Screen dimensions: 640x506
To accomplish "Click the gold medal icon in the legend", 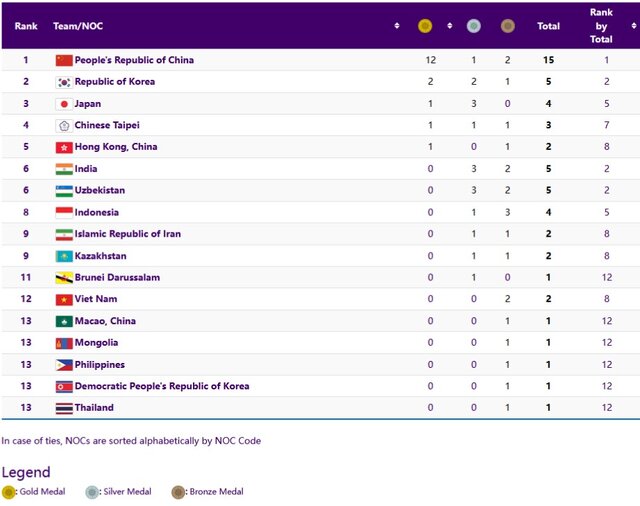I will pyautogui.click(x=9, y=491).
